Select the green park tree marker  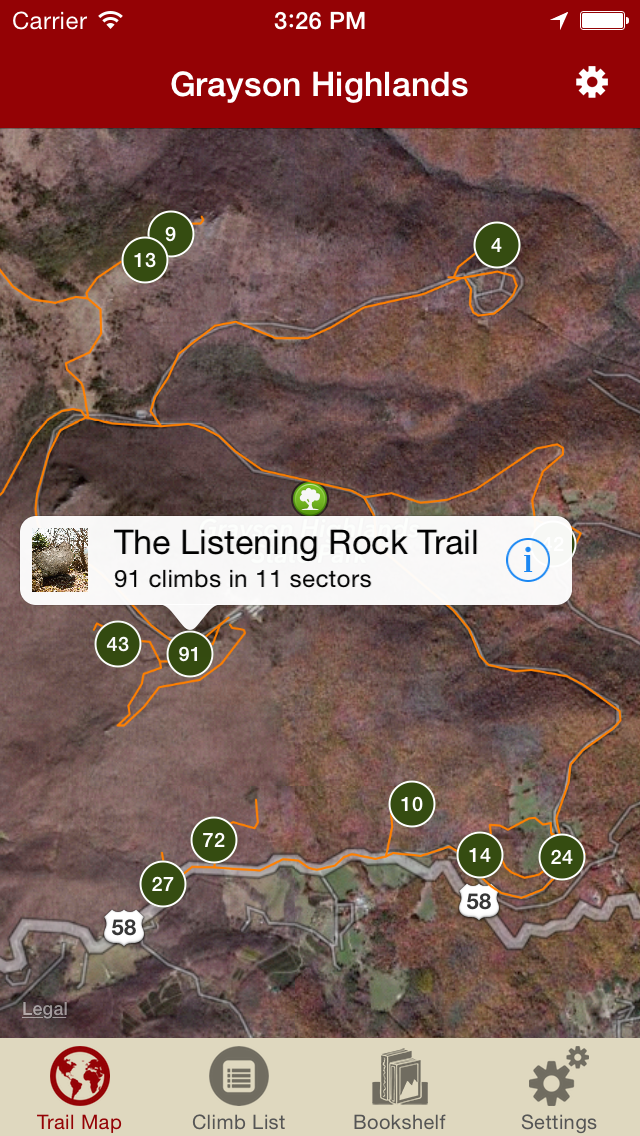tap(310, 498)
